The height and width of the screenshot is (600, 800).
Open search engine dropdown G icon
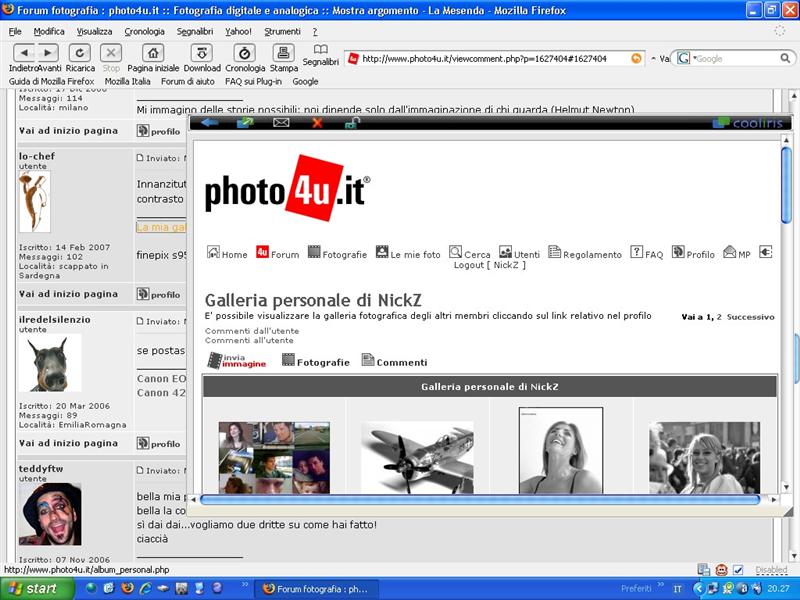tap(684, 59)
